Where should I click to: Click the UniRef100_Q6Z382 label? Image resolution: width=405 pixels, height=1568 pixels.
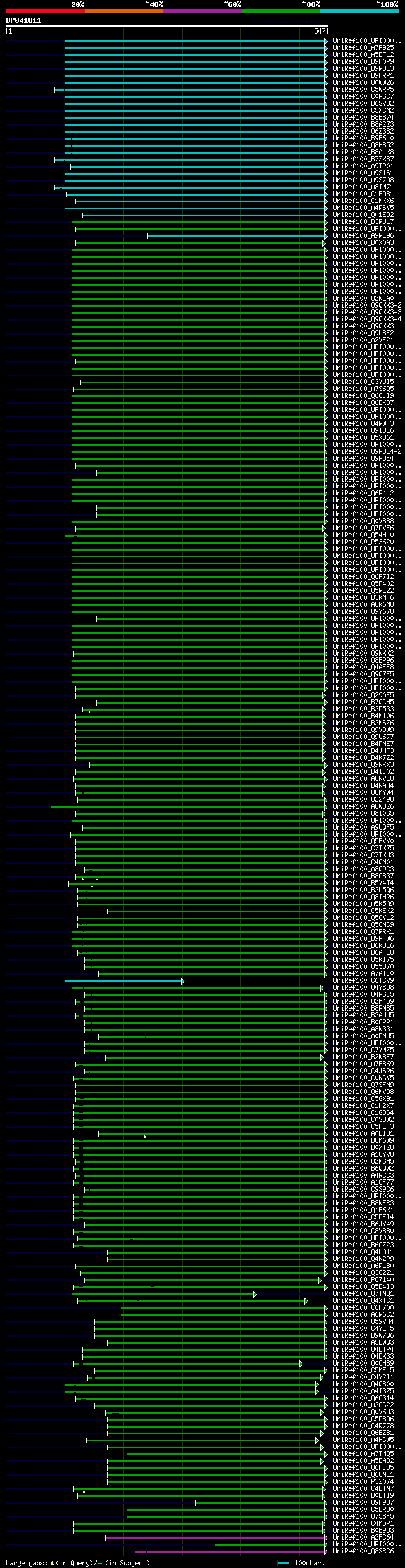[363, 131]
